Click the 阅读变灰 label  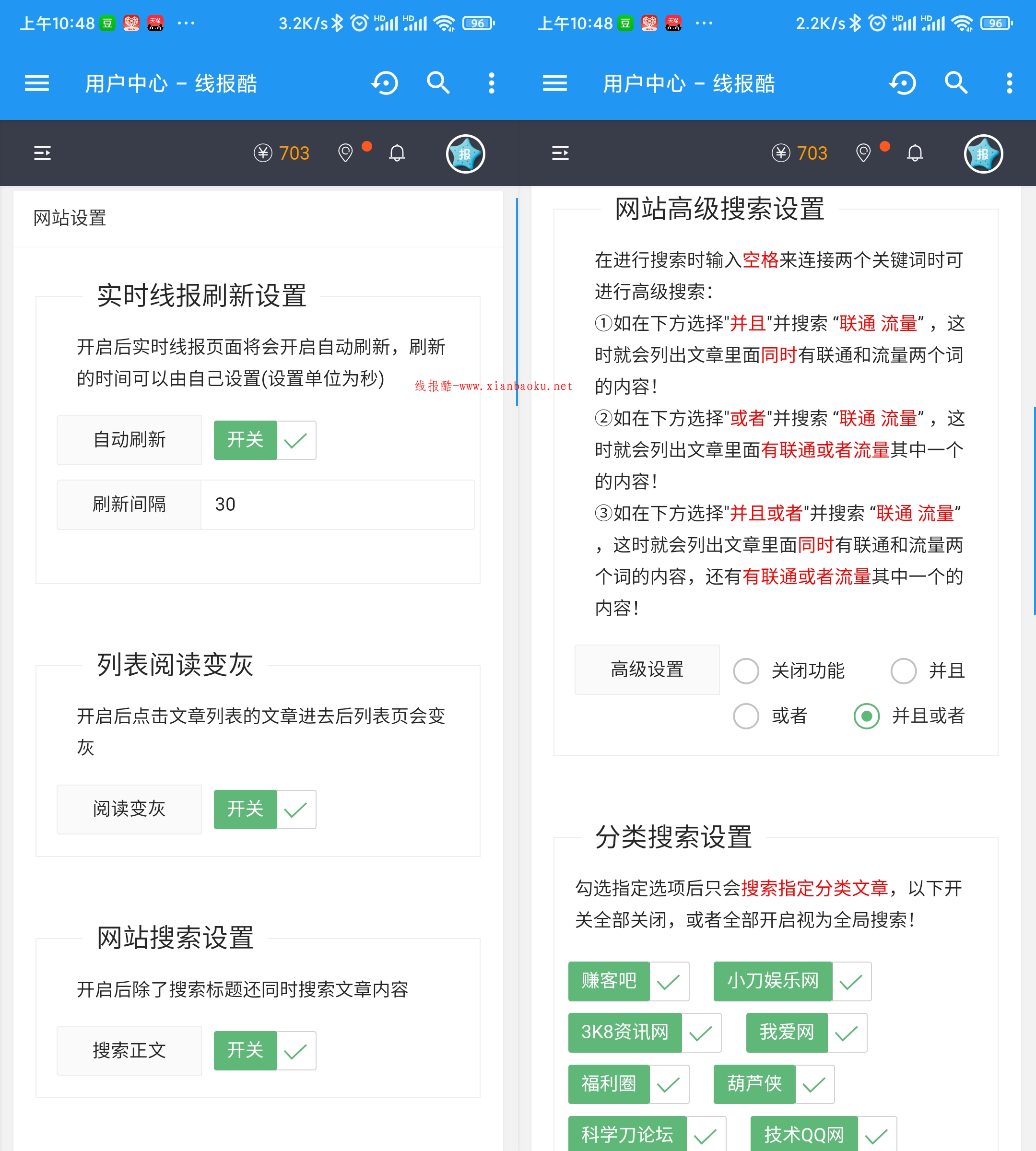pyautogui.click(x=129, y=810)
